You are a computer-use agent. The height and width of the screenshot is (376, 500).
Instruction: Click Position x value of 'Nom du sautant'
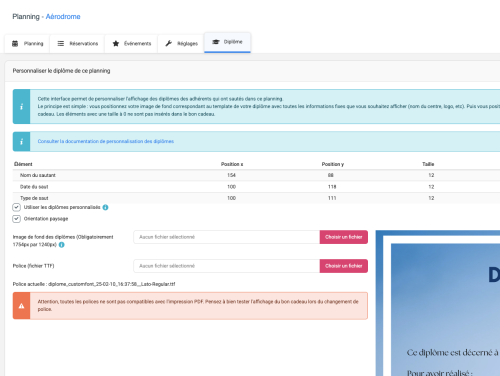[x=231, y=175]
